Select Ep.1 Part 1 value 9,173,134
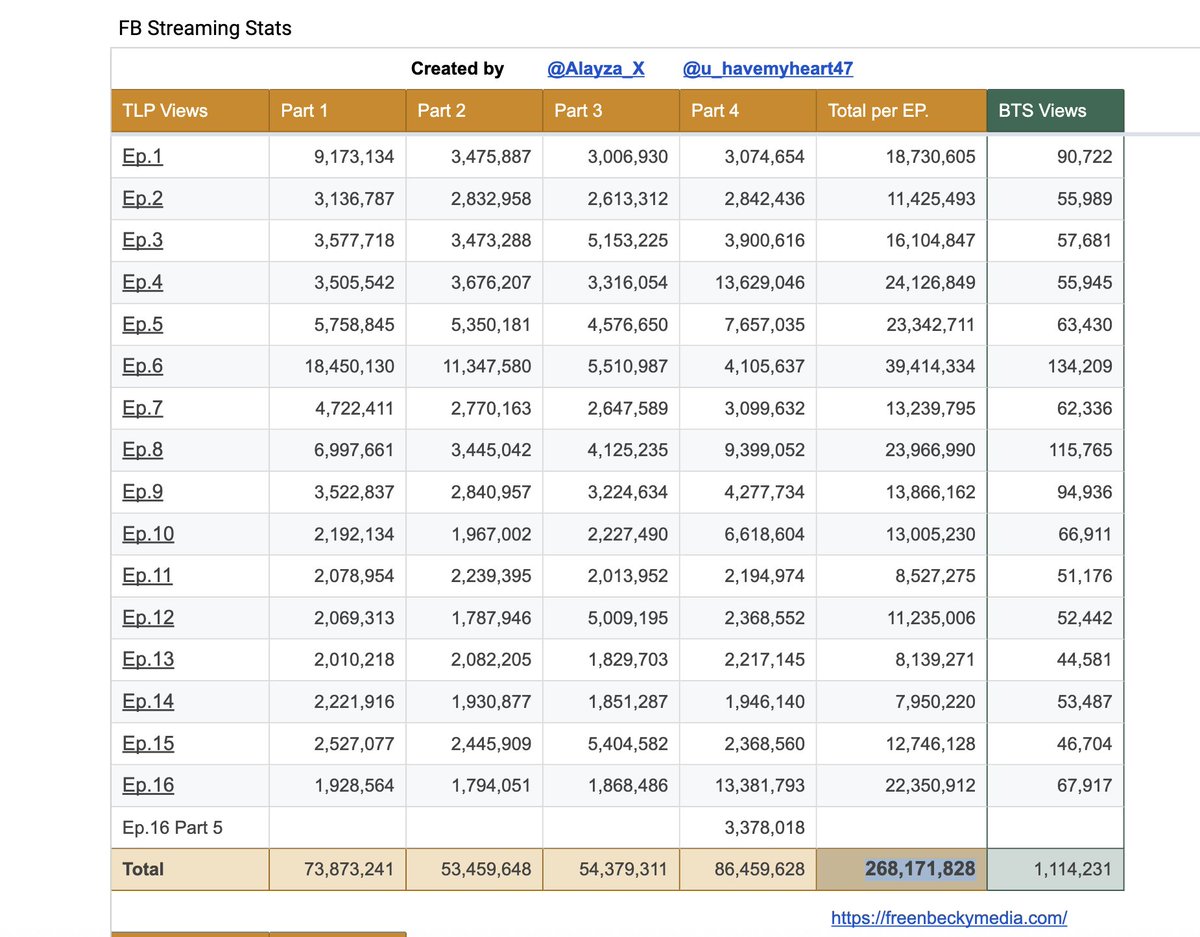The width and height of the screenshot is (1200, 937). click(x=338, y=156)
